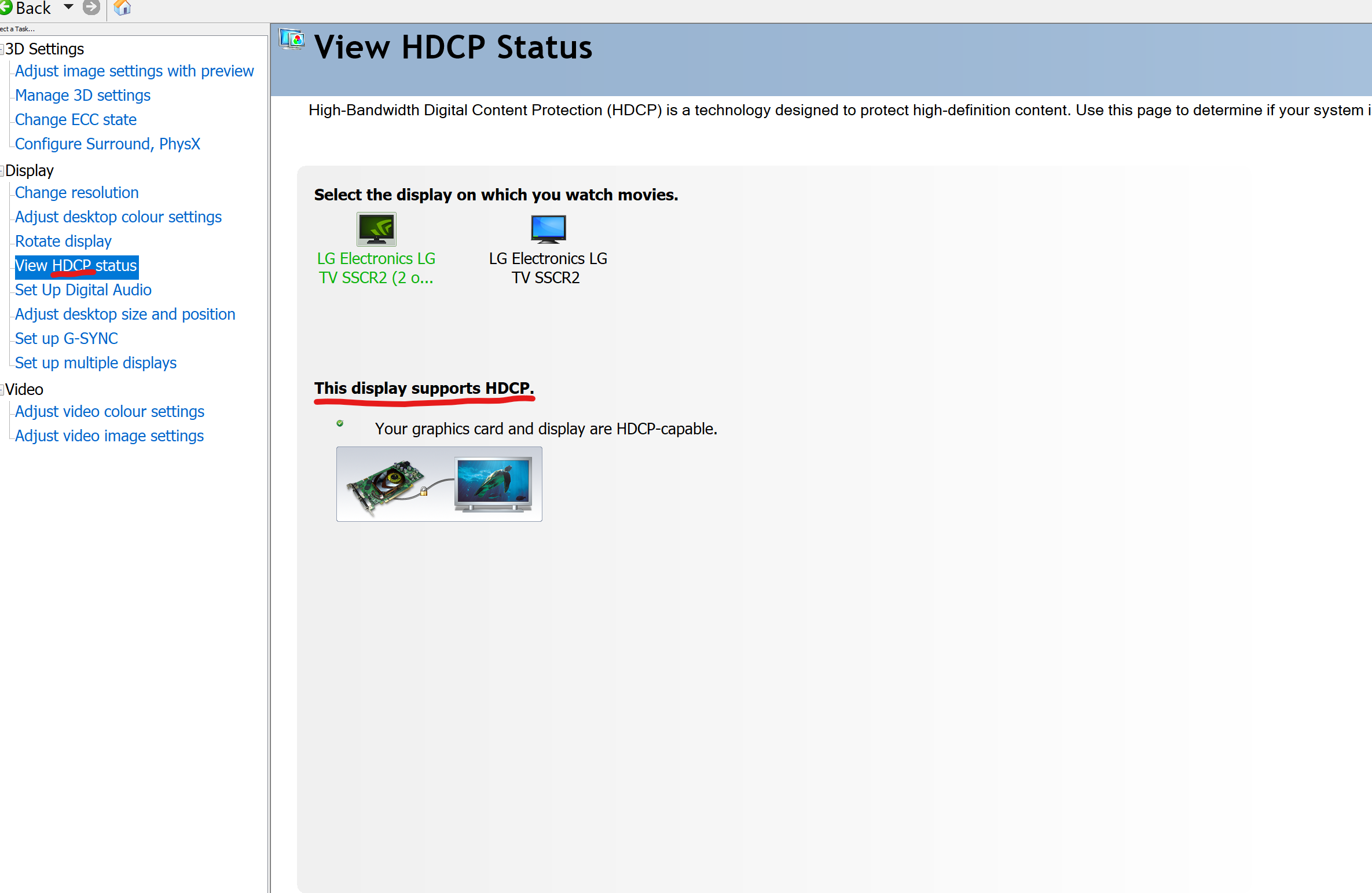Open Adjust image settings with preview
Screen dimensions: 1372x893
[x=134, y=71]
